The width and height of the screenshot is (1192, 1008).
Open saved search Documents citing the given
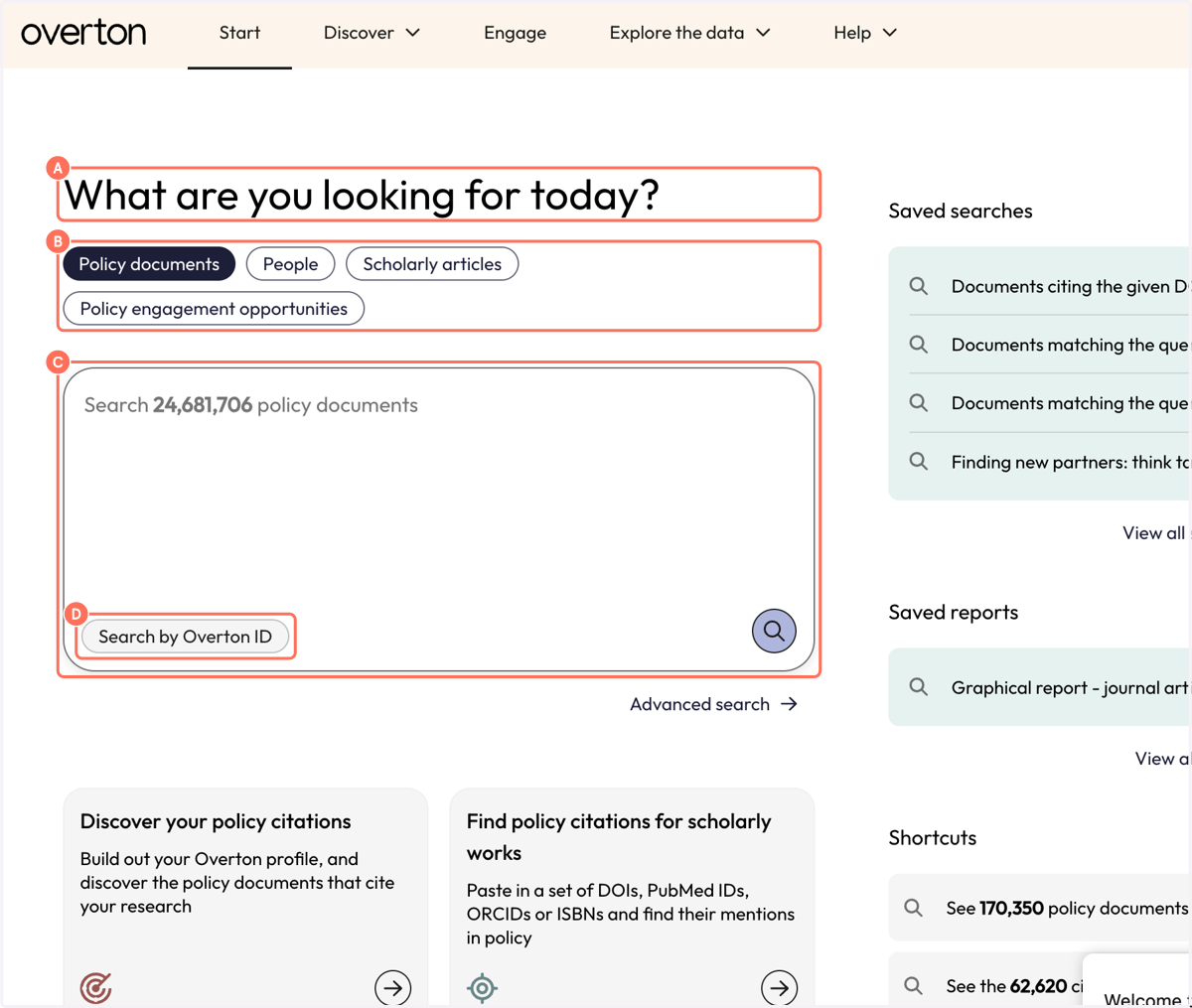[1049, 286]
